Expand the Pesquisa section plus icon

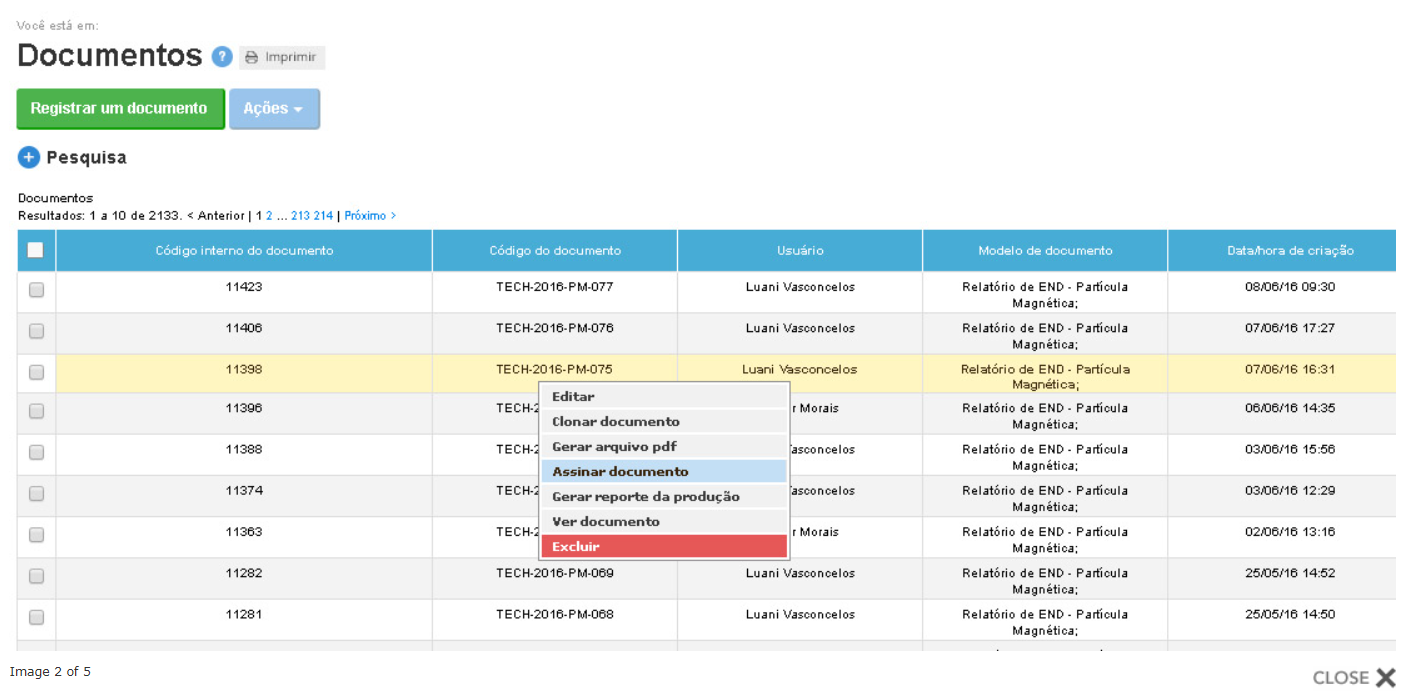coord(29,157)
